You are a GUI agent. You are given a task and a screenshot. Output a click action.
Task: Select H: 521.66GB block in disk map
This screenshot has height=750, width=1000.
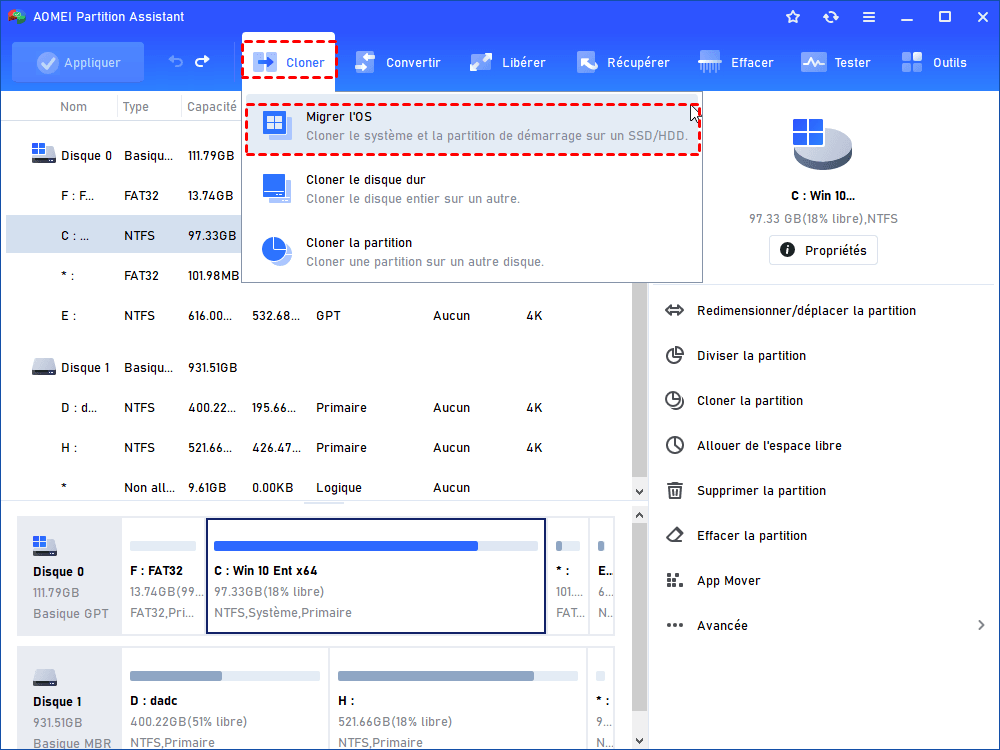[x=458, y=699]
